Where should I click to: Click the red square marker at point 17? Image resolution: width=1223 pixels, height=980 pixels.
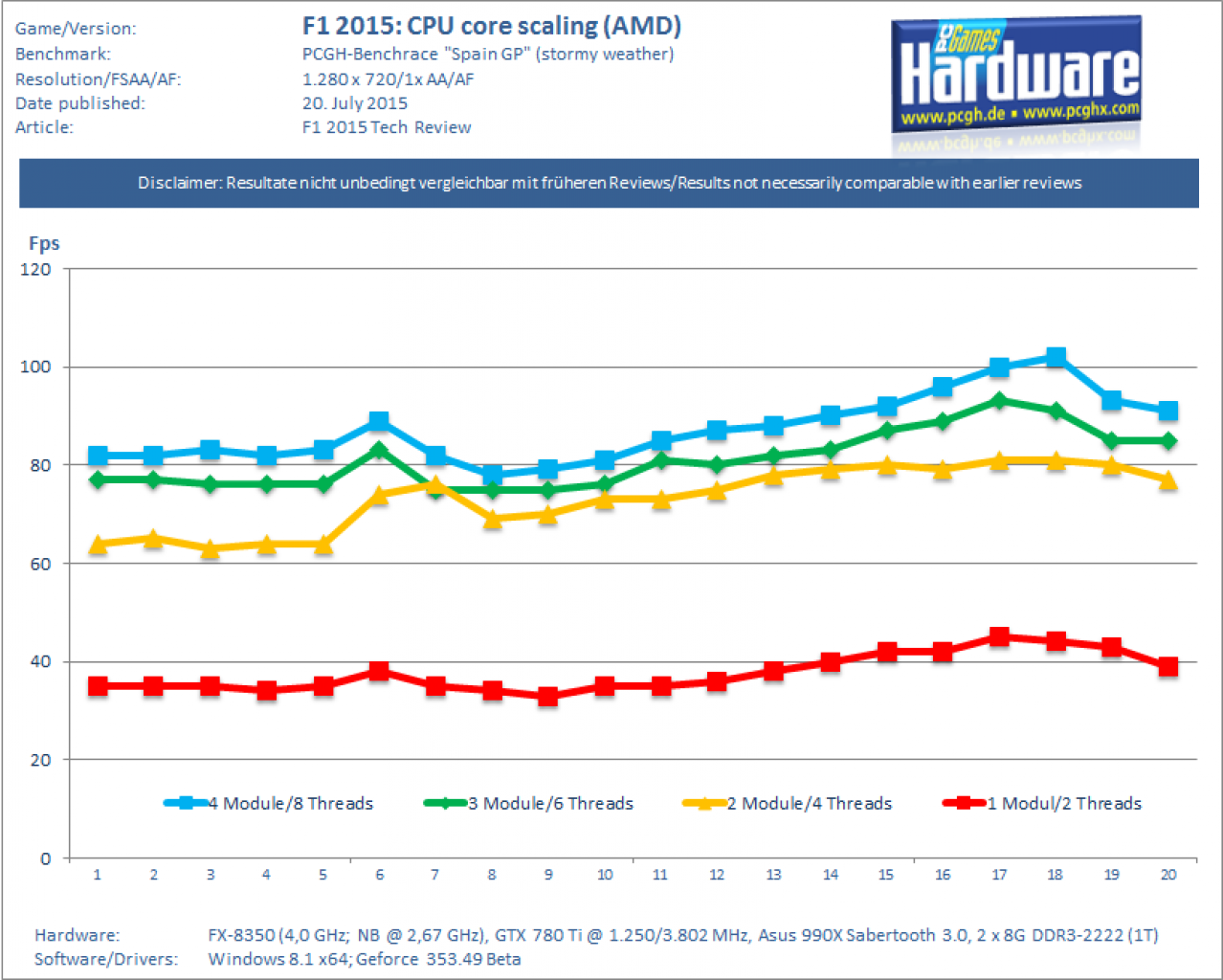pyautogui.click(x=999, y=636)
